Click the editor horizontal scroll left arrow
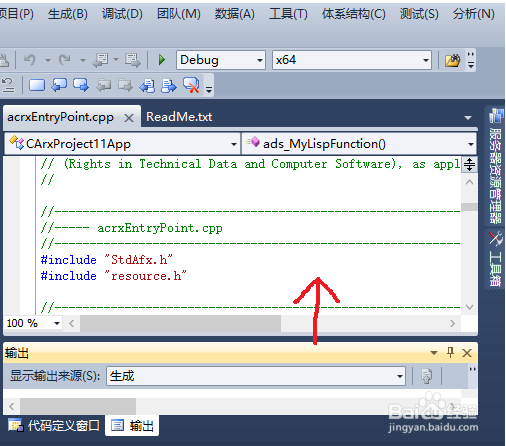Image resolution: width=506 pixels, height=446 pixels. click(72, 323)
